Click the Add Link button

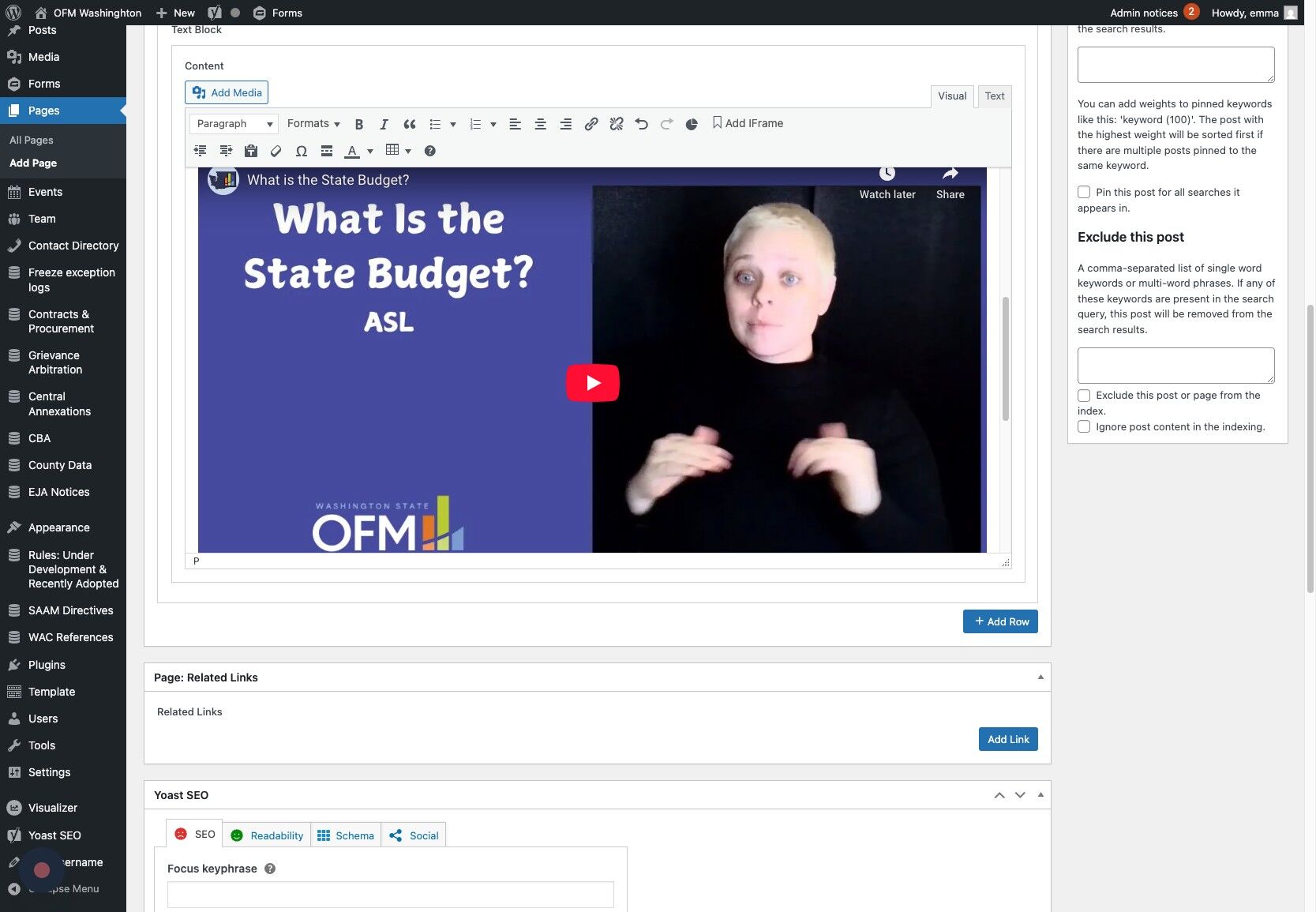click(1008, 739)
